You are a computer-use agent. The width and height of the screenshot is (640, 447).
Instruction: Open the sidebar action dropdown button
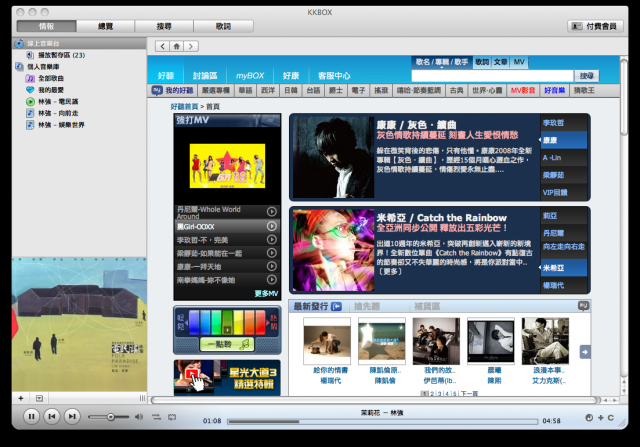pyautogui.click(x=39, y=398)
